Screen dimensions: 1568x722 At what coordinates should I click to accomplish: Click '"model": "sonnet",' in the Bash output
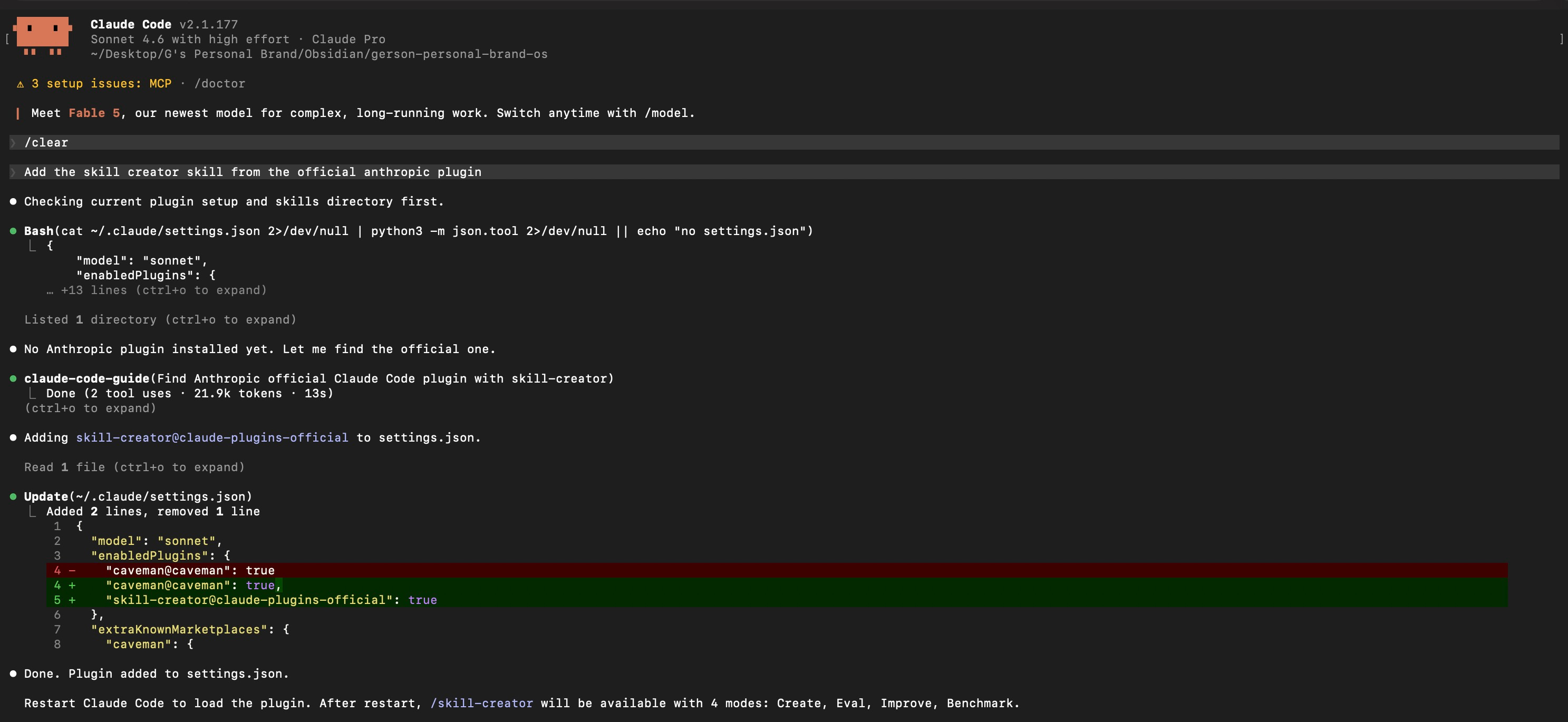(142, 260)
